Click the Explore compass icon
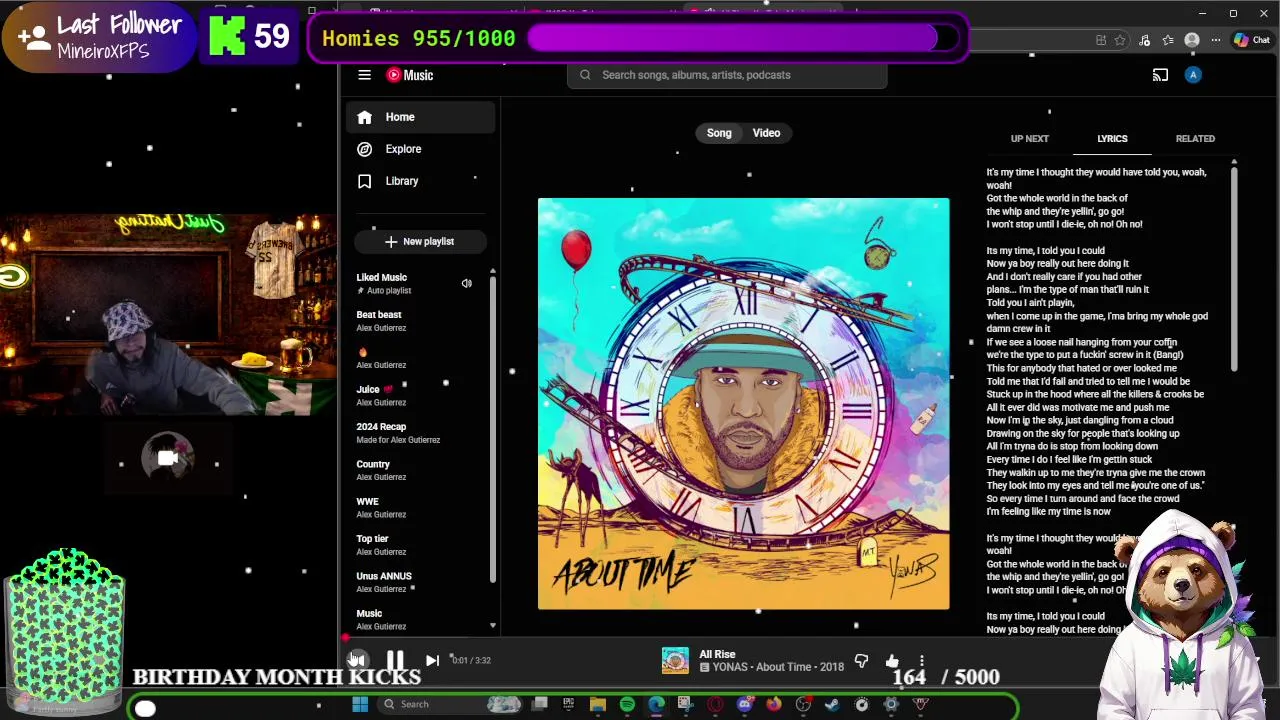Viewport: 1280px width, 720px height. point(364,149)
